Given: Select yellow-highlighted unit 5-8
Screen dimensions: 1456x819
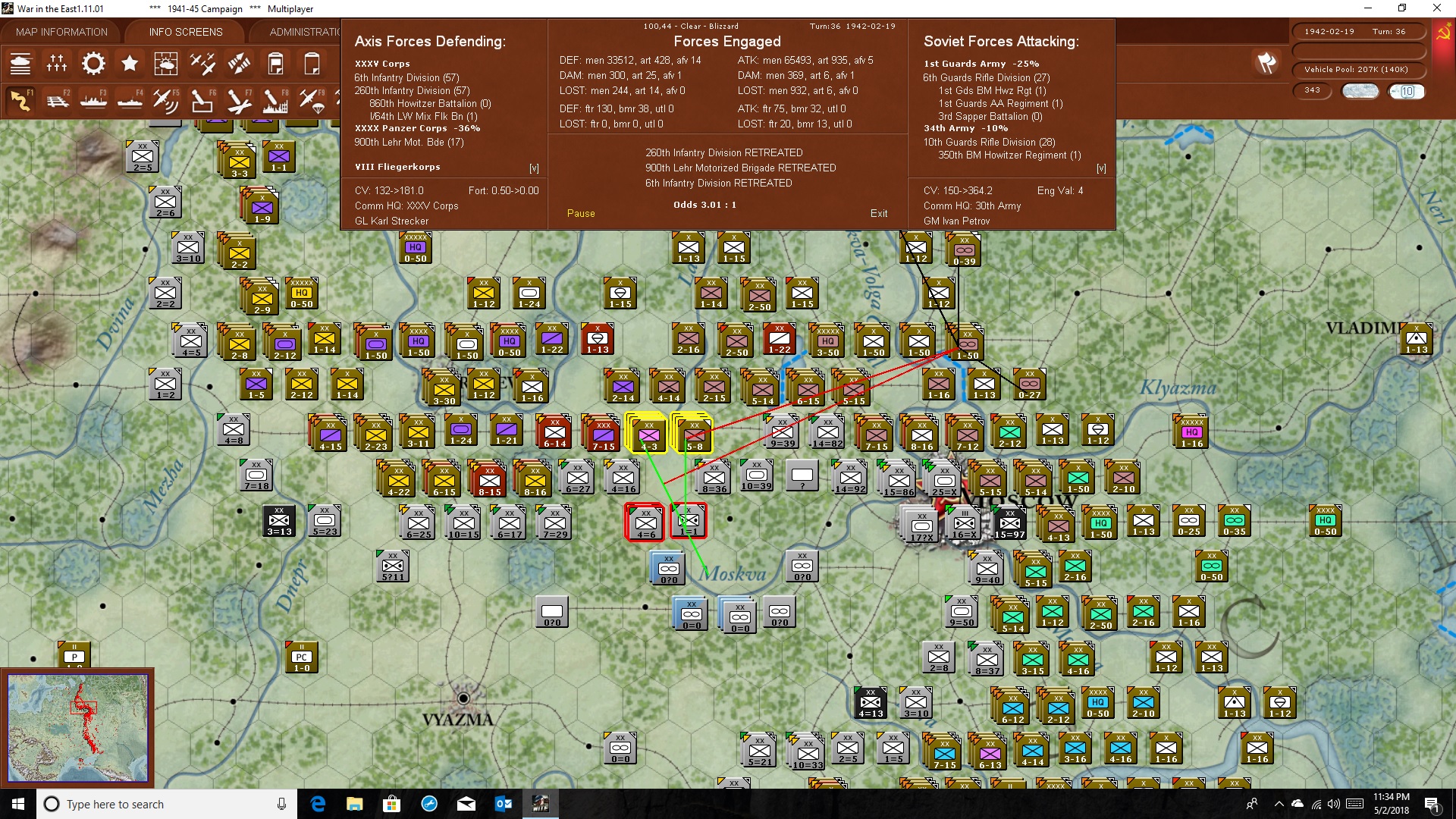Looking at the screenshot, I should tap(694, 434).
